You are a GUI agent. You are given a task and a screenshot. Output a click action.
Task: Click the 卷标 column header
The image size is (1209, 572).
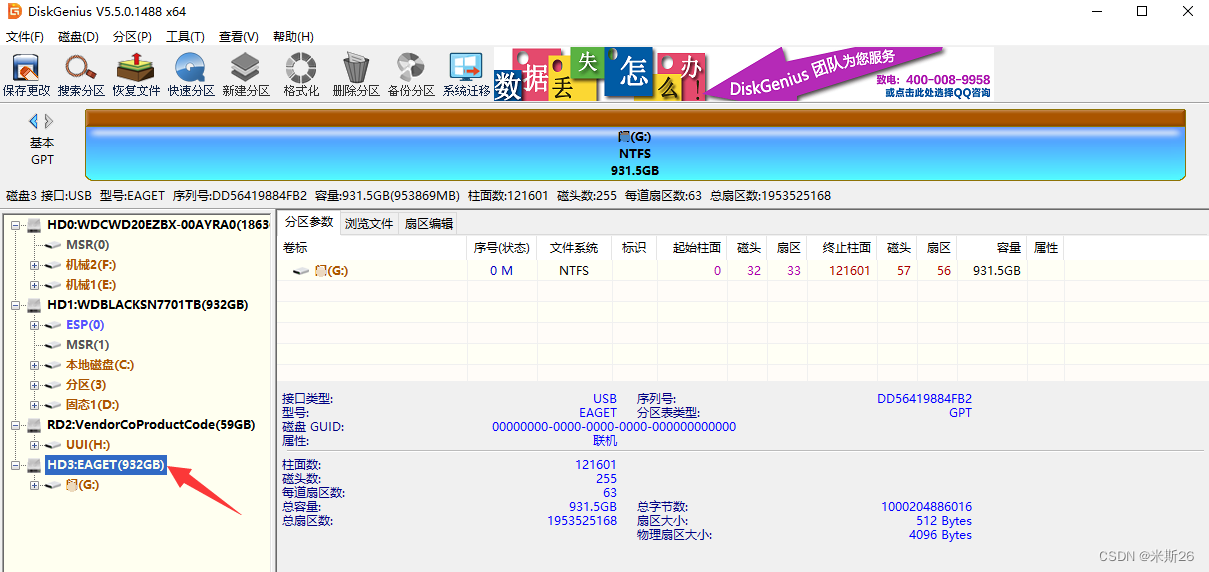pyautogui.click(x=371, y=247)
